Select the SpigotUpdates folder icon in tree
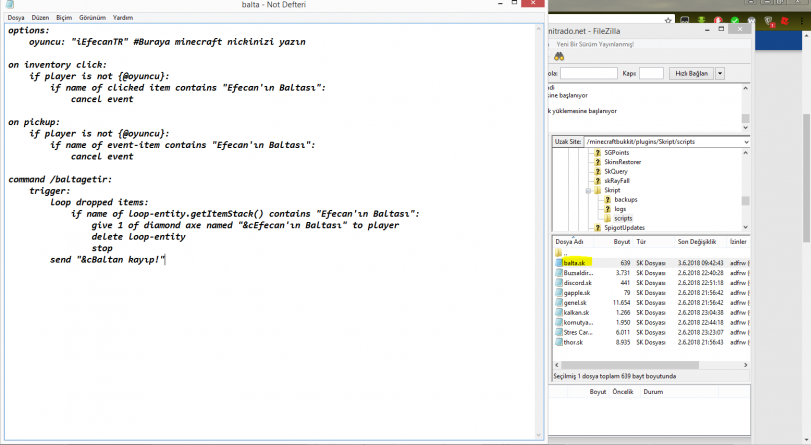The height and width of the screenshot is (445, 811). [597, 228]
